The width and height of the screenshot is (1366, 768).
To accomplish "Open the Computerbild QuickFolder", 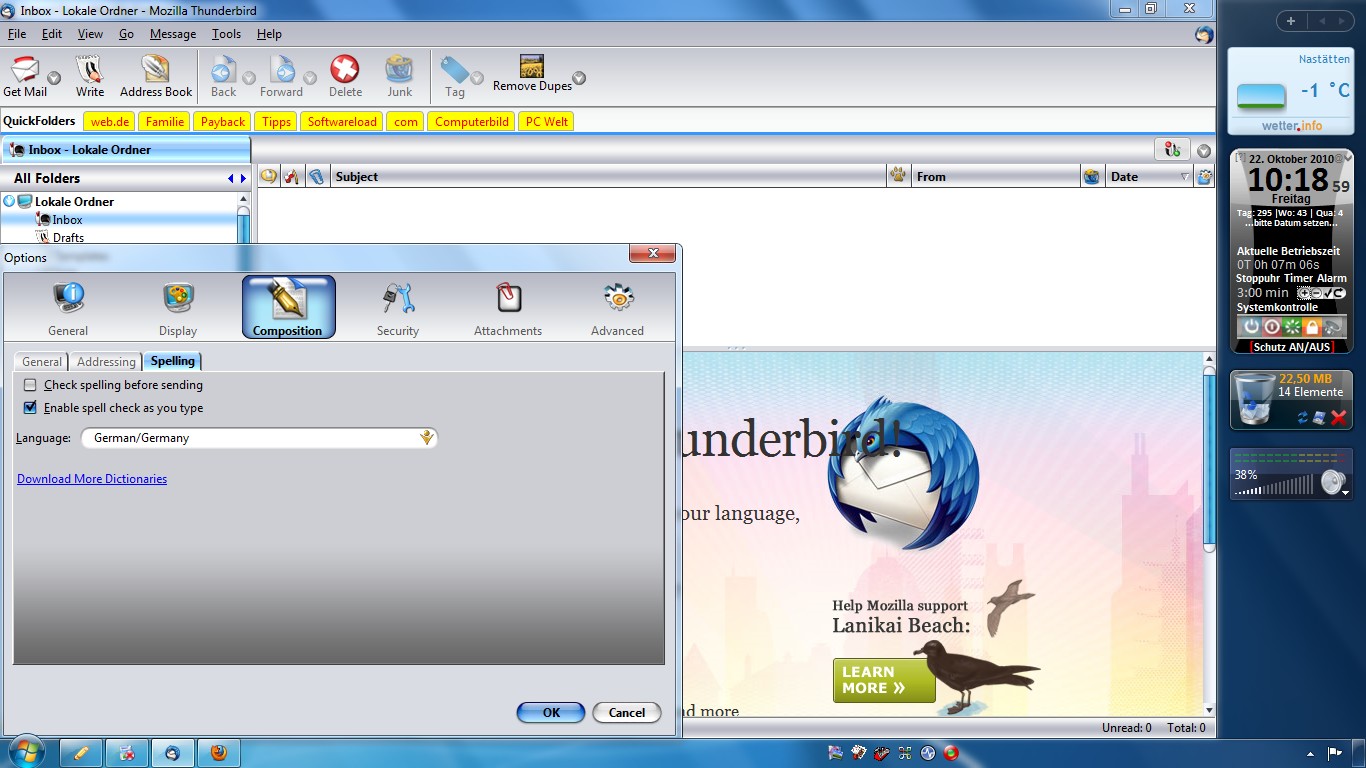I will point(472,122).
